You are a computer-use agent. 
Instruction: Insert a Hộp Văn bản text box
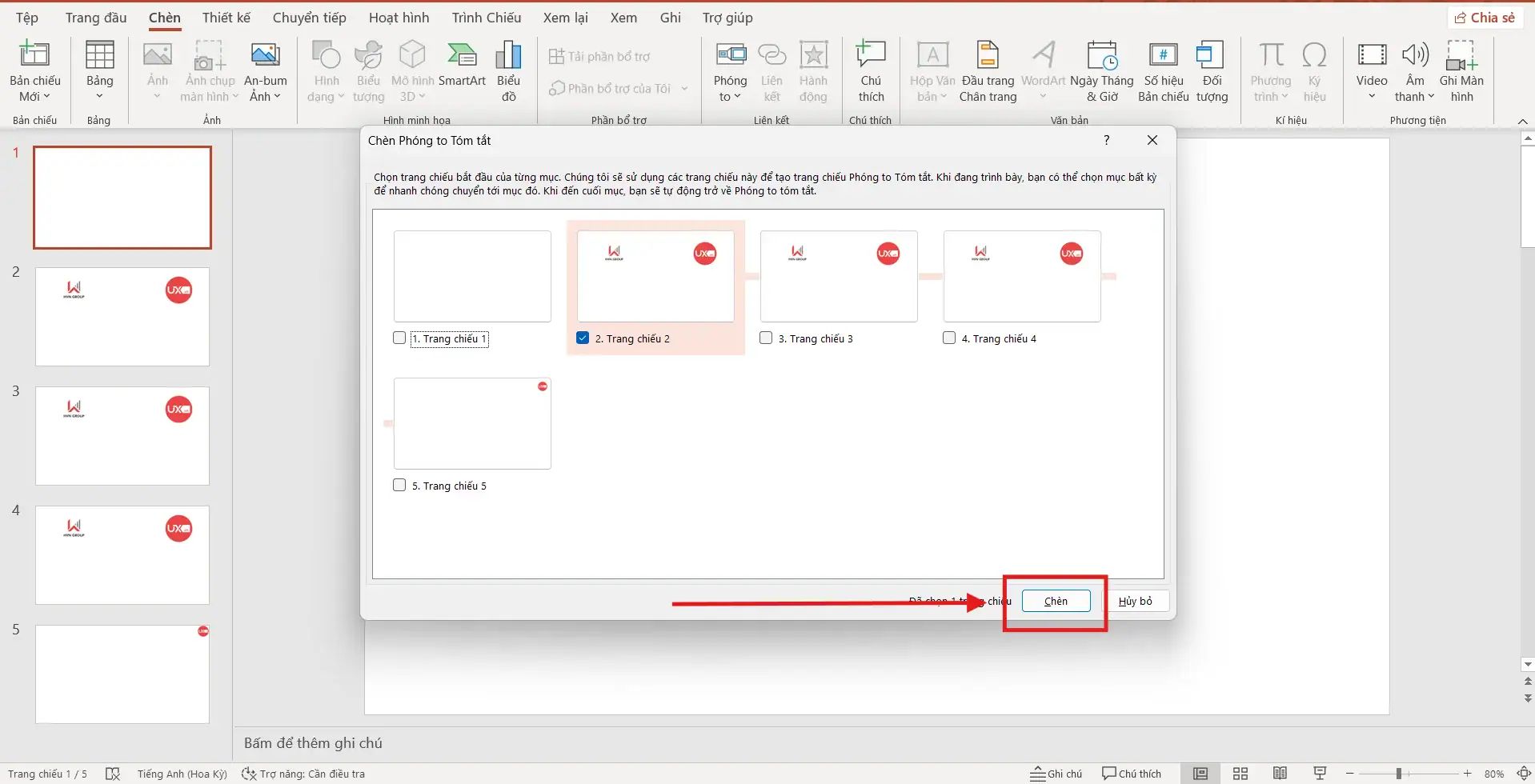(x=931, y=70)
